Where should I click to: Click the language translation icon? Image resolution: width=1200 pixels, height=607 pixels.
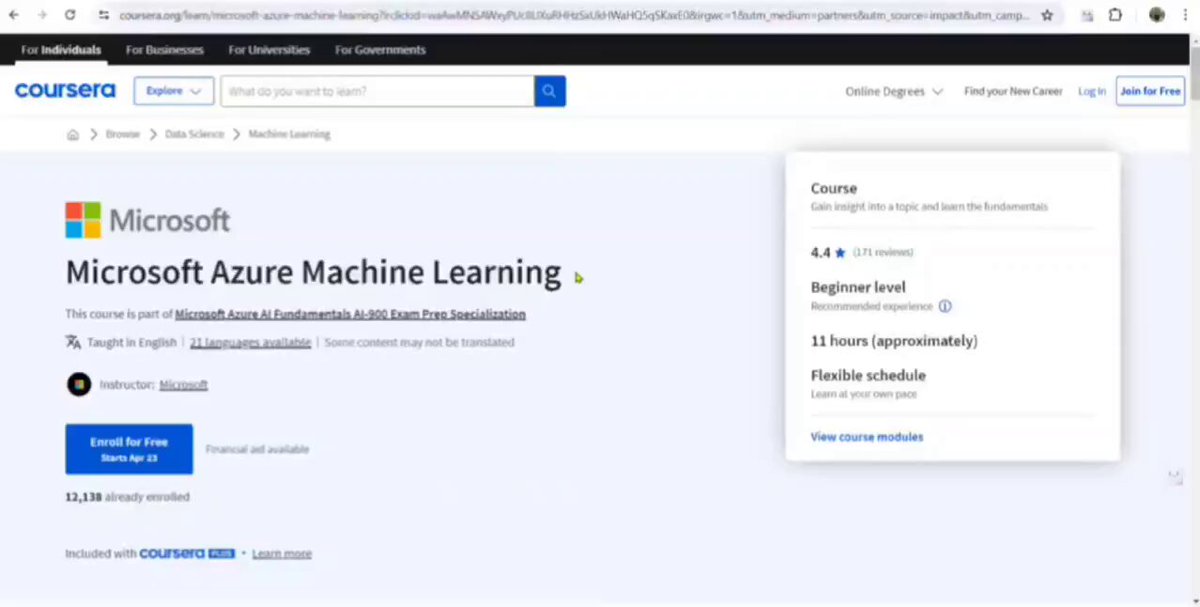(73, 342)
